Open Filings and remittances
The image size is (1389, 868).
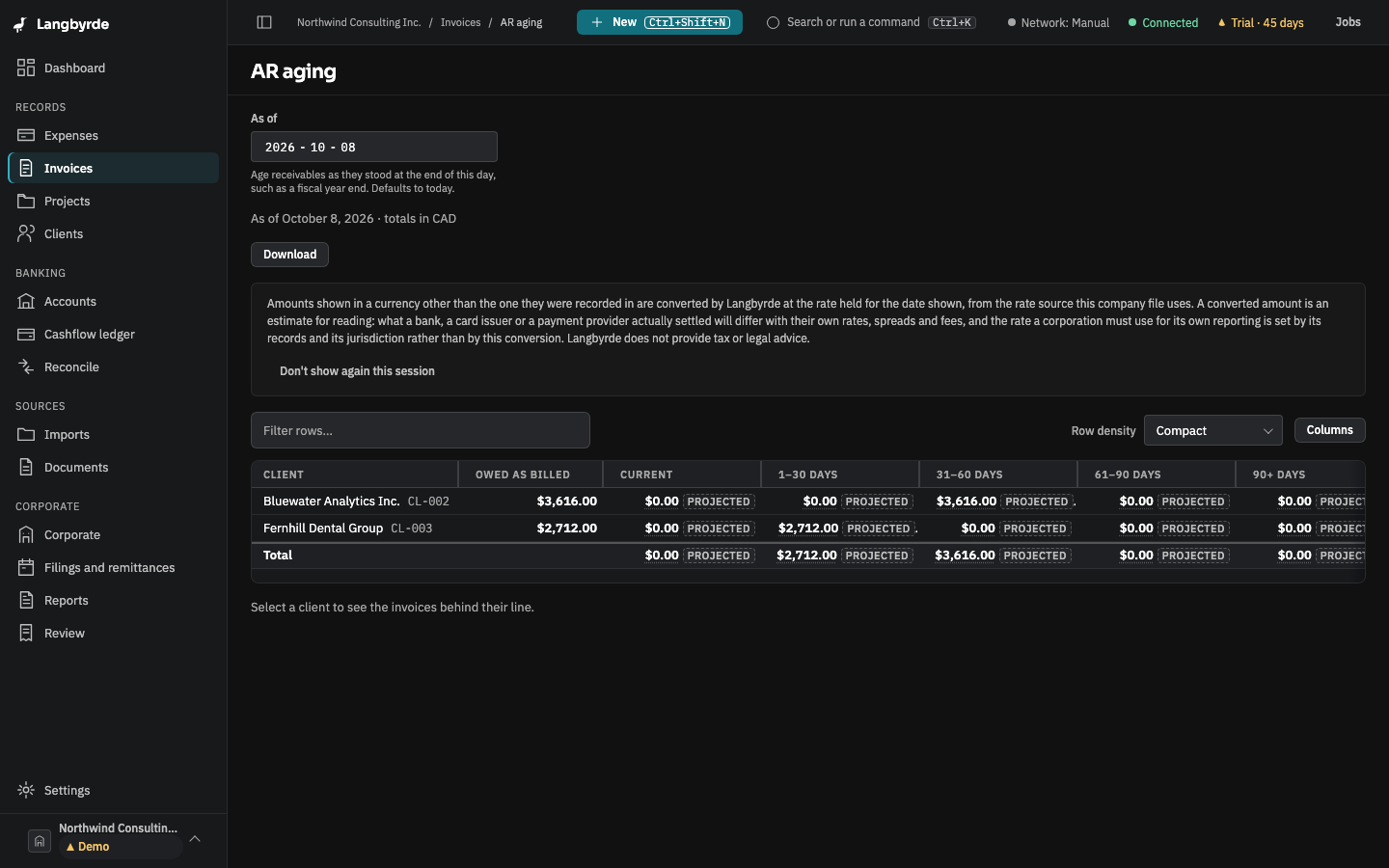pyautogui.click(x=114, y=567)
